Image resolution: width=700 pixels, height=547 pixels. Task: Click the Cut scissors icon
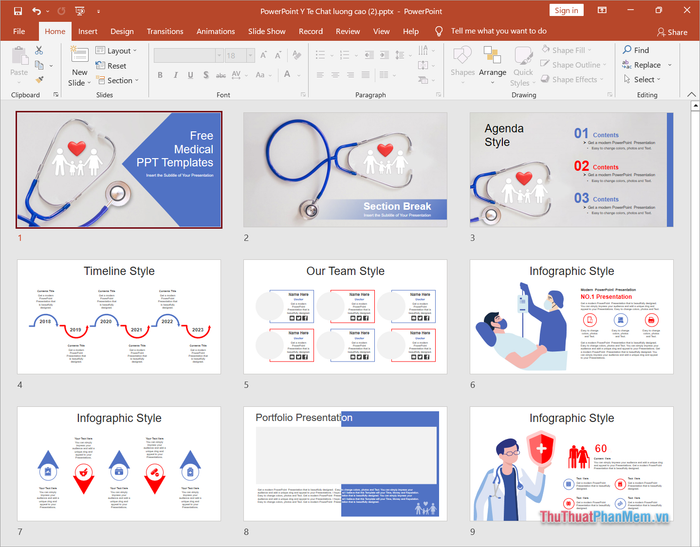click(39, 50)
